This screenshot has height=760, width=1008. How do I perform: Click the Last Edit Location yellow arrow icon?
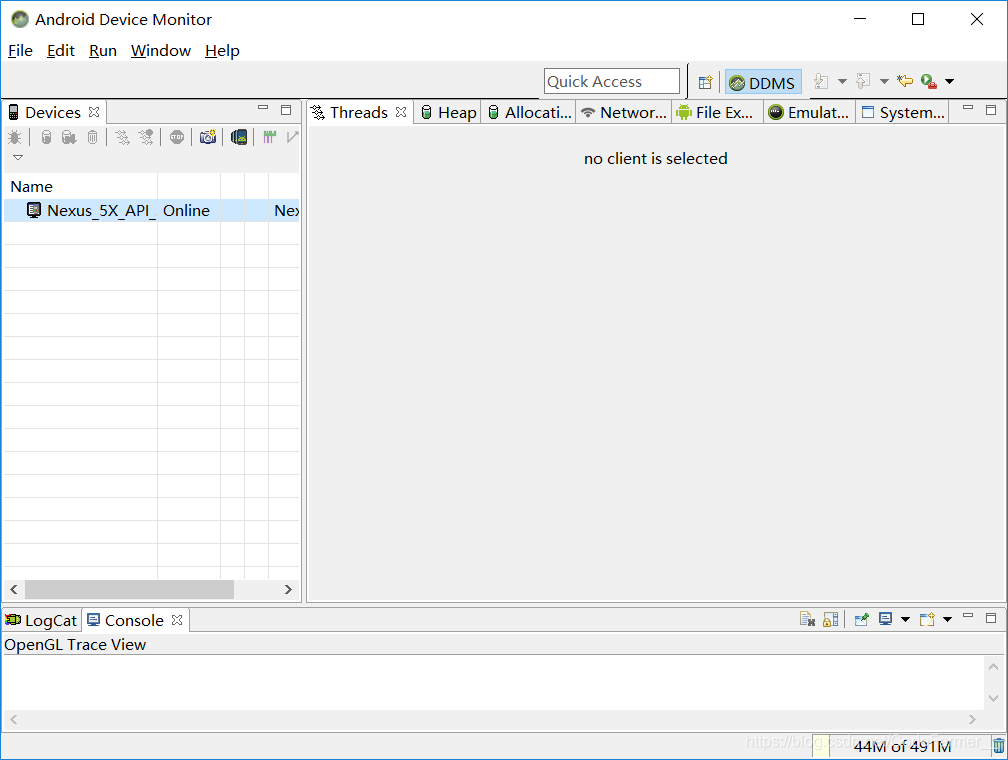point(905,81)
